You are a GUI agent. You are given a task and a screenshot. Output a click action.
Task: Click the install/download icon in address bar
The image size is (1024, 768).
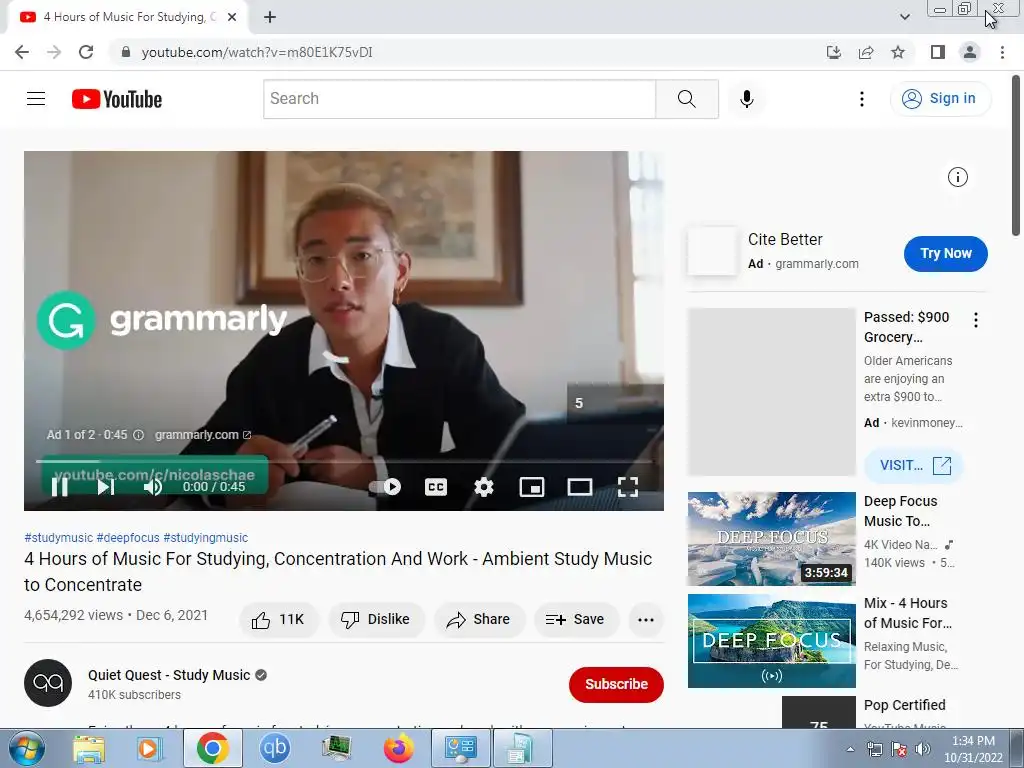(834, 52)
